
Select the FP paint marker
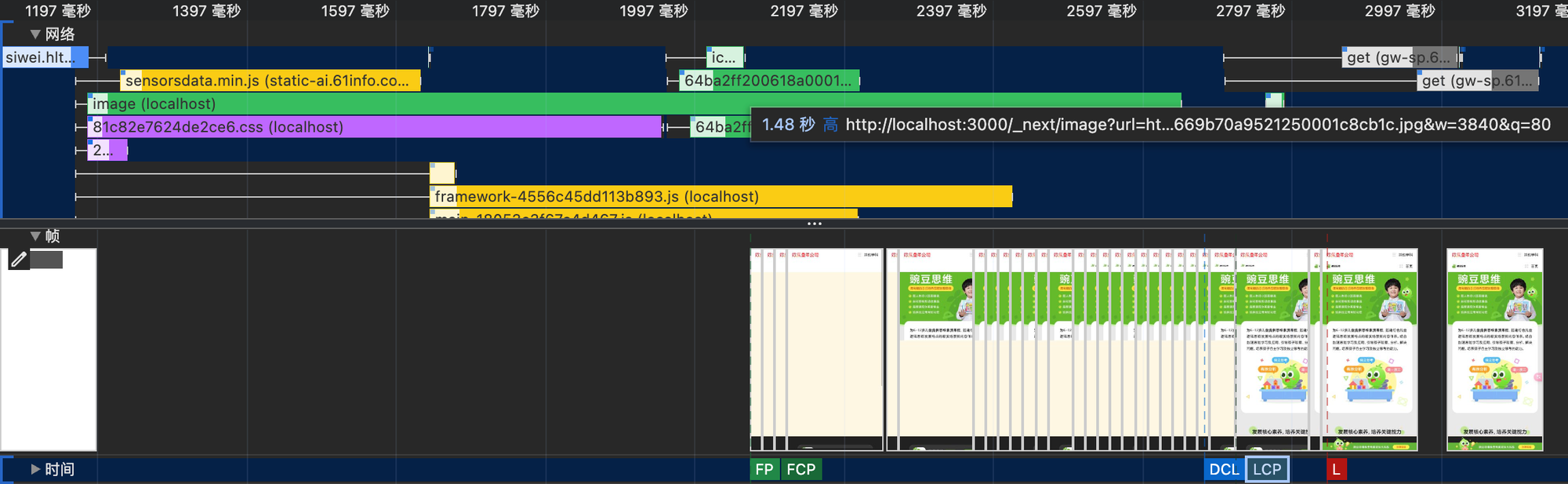pyautogui.click(x=764, y=469)
